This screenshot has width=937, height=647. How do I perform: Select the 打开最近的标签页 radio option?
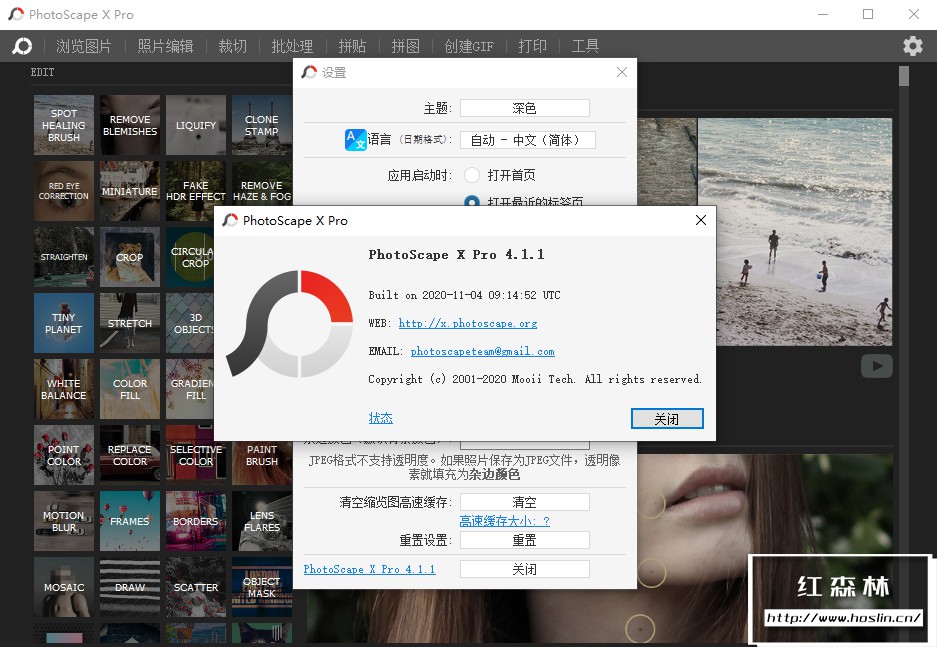(472, 201)
